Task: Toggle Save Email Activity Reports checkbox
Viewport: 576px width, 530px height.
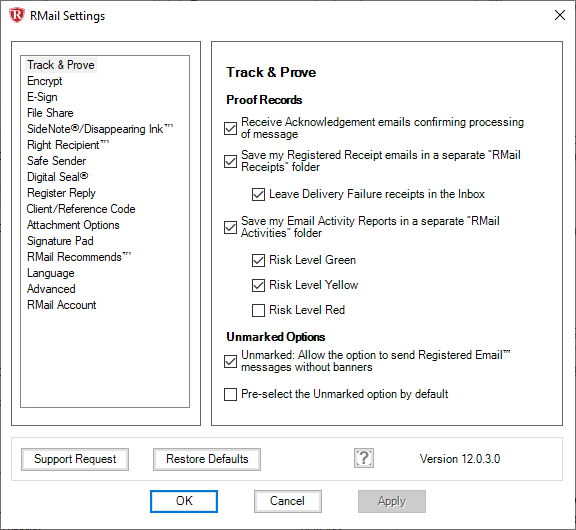Action: pos(230,227)
